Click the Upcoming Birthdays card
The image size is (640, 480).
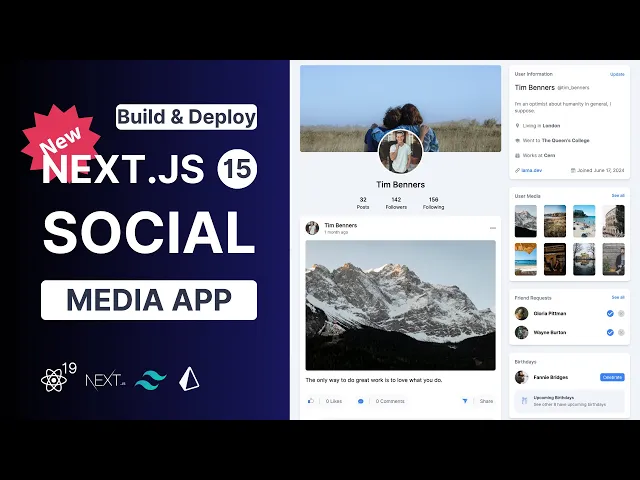569,401
